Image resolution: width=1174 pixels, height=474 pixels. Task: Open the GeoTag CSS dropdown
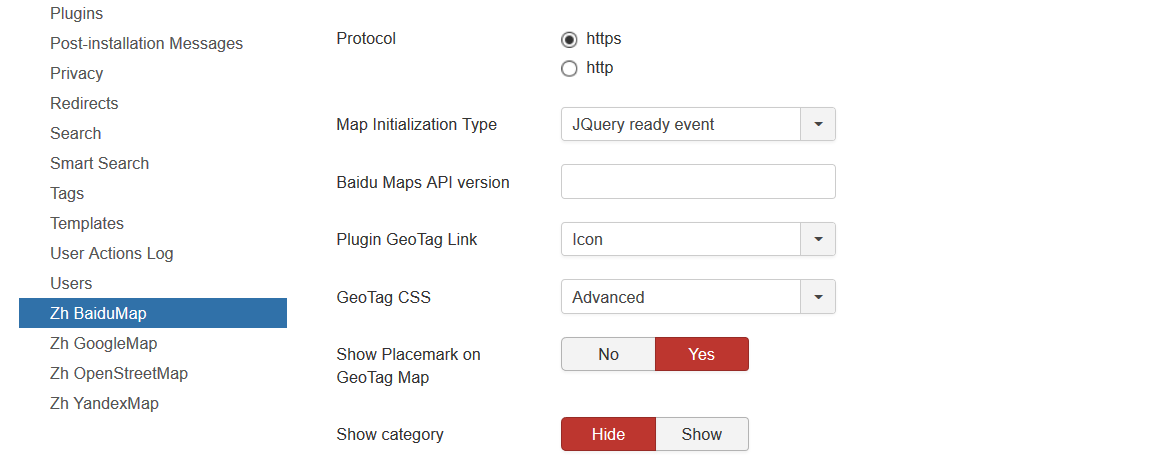point(697,297)
